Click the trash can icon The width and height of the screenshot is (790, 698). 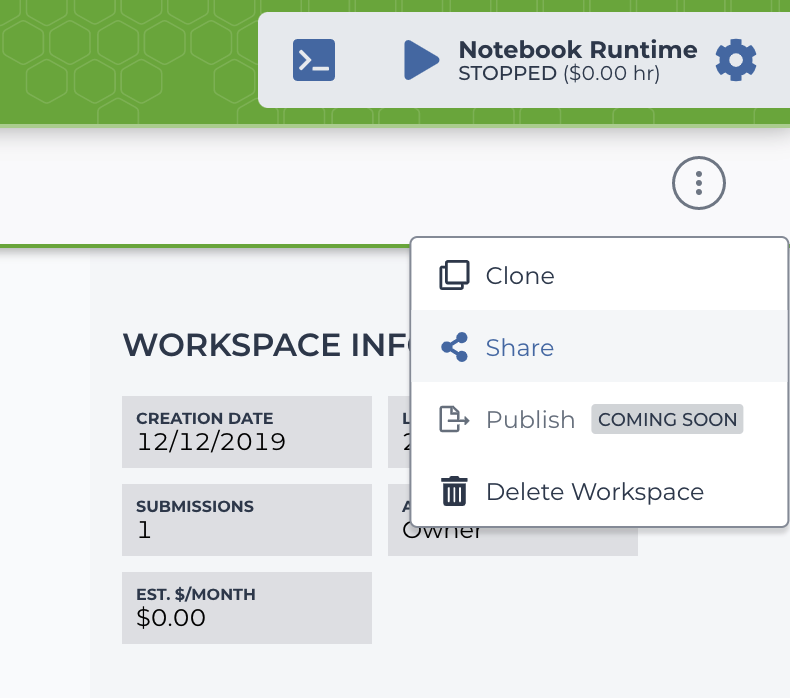[x=454, y=491]
